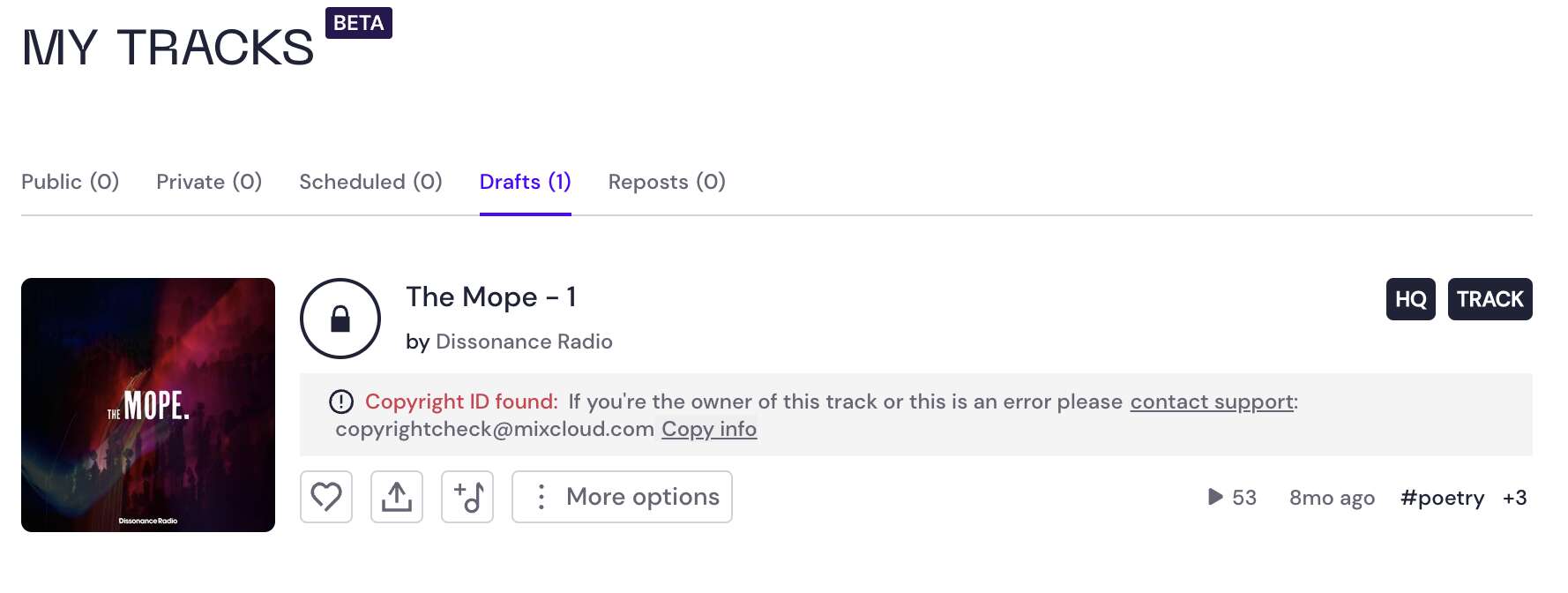Image resolution: width=1568 pixels, height=593 pixels.
Task: Click the Copy info link
Action: [709, 429]
